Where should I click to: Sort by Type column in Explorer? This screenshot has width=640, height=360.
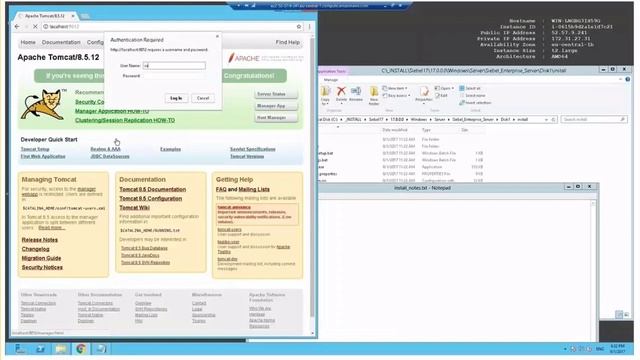426,130
